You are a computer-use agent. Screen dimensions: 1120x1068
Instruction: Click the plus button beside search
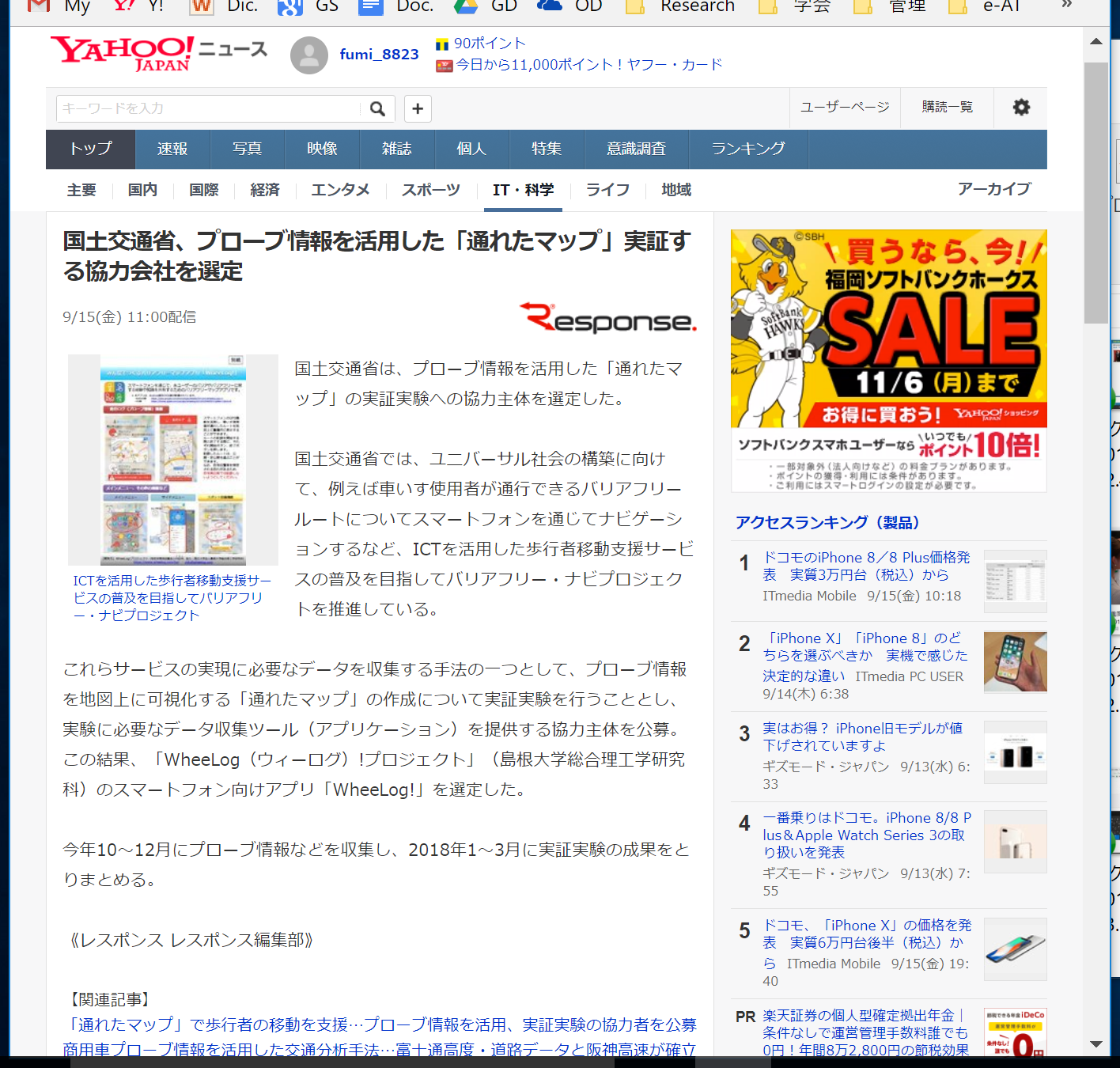click(x=418, y=108)
